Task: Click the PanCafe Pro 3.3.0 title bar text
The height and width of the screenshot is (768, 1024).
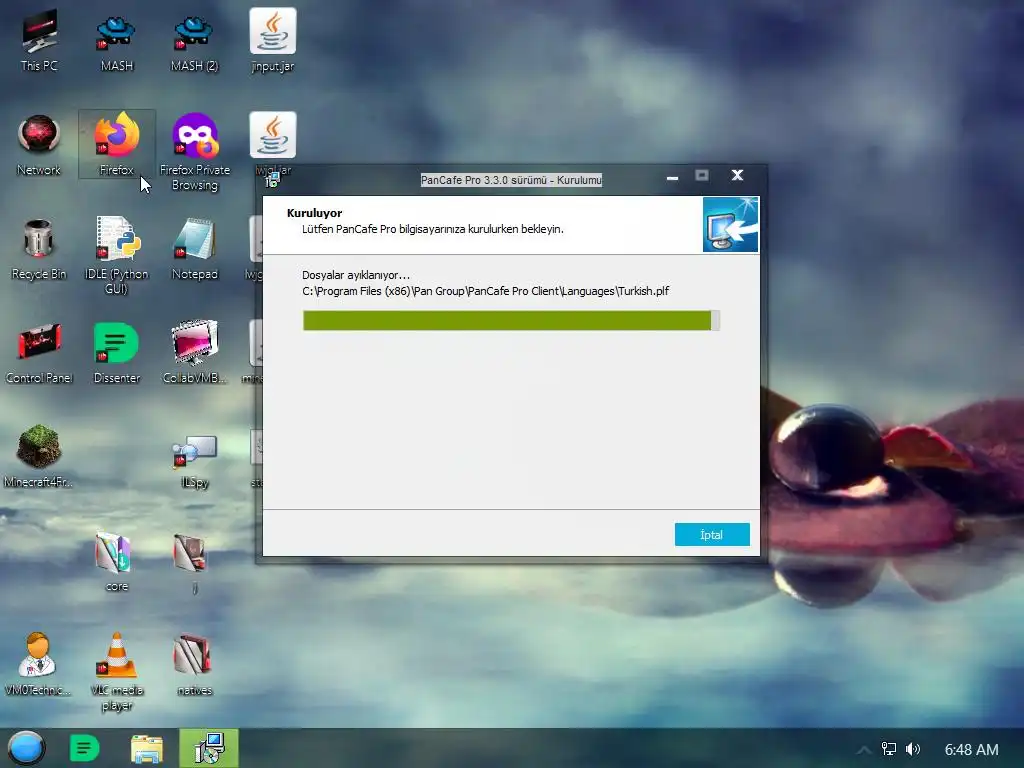Action: [511, 180]
